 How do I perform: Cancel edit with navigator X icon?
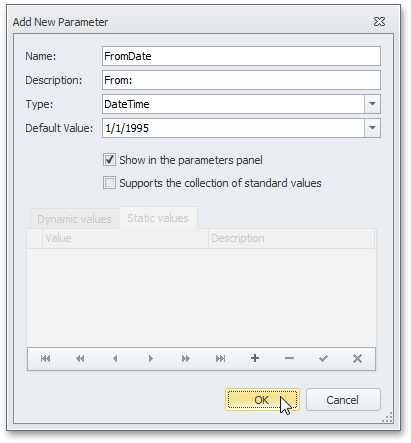click(x=357, y=359)
